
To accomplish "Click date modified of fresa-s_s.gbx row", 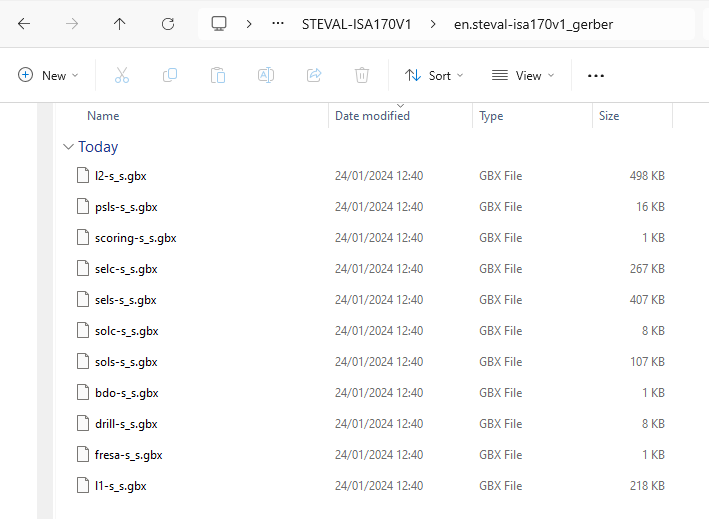I will 379,455.
